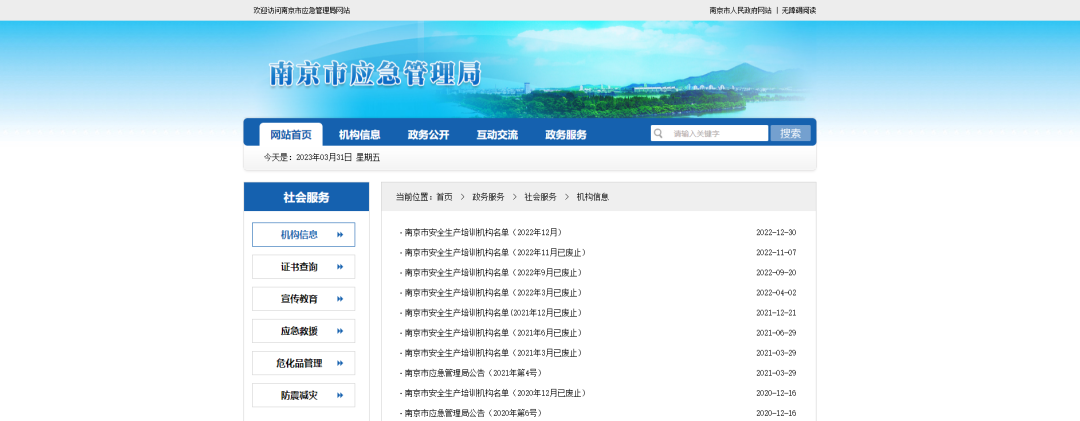Open 南京市应急管理局公告 2021年第4号
This screenshot has height=421, width=1080.
(x=473, y=373)
